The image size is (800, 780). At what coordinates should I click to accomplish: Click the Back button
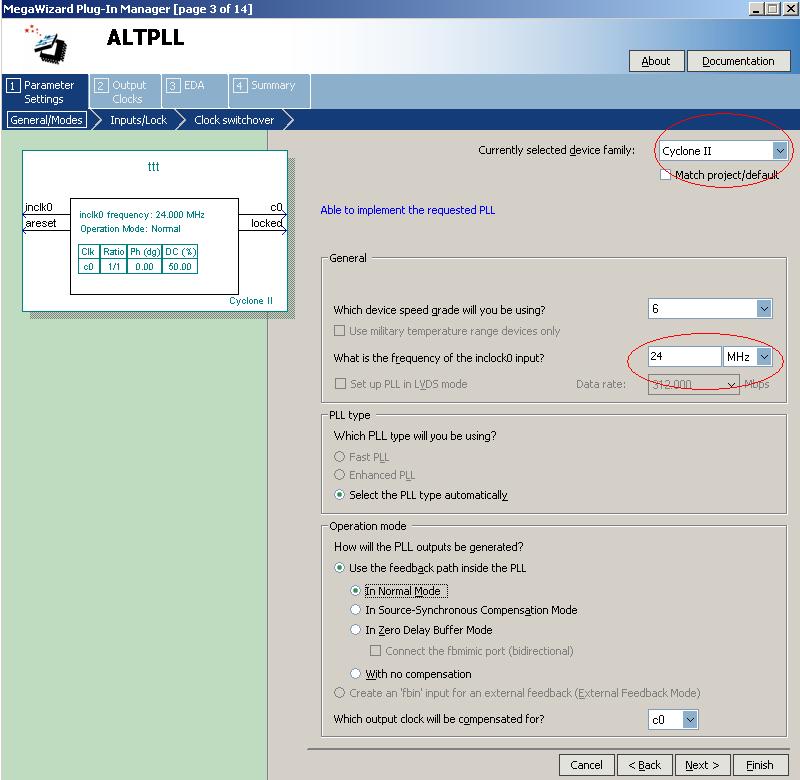point(645,765)
